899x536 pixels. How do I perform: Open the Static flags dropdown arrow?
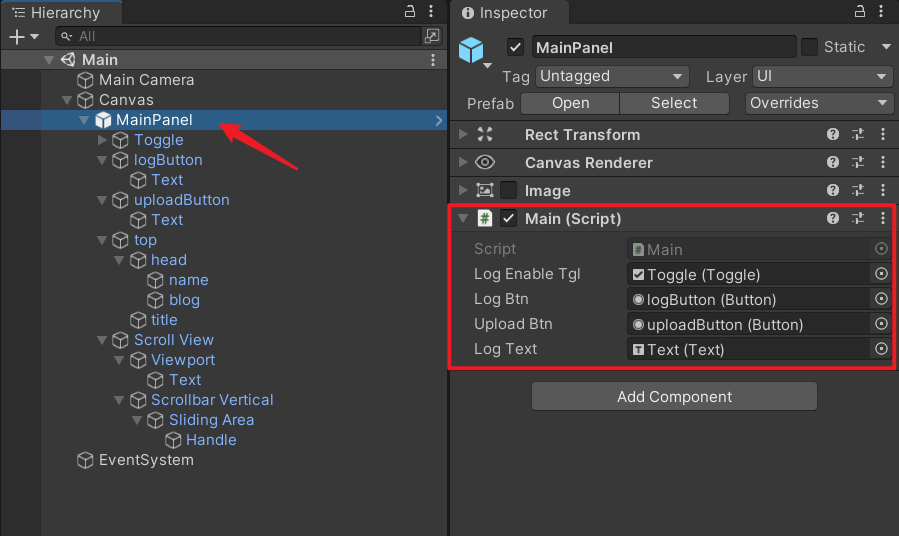click(x=886, y=47)
